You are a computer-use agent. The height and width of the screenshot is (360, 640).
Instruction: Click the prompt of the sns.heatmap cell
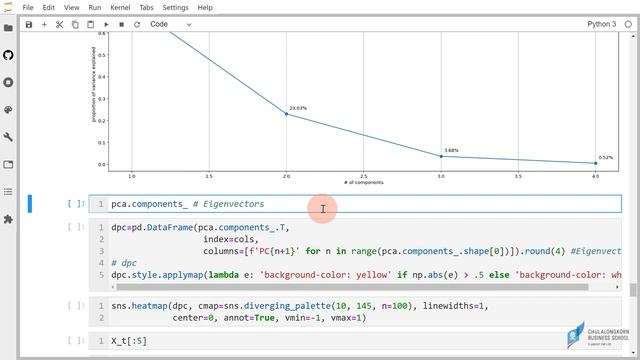[x=76, y=305]
